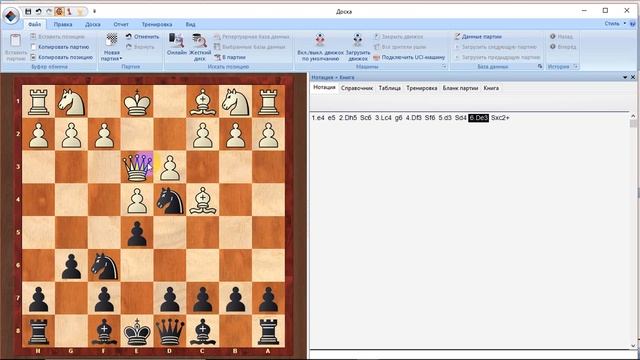Click the white queen on the board

pos(137,167)
